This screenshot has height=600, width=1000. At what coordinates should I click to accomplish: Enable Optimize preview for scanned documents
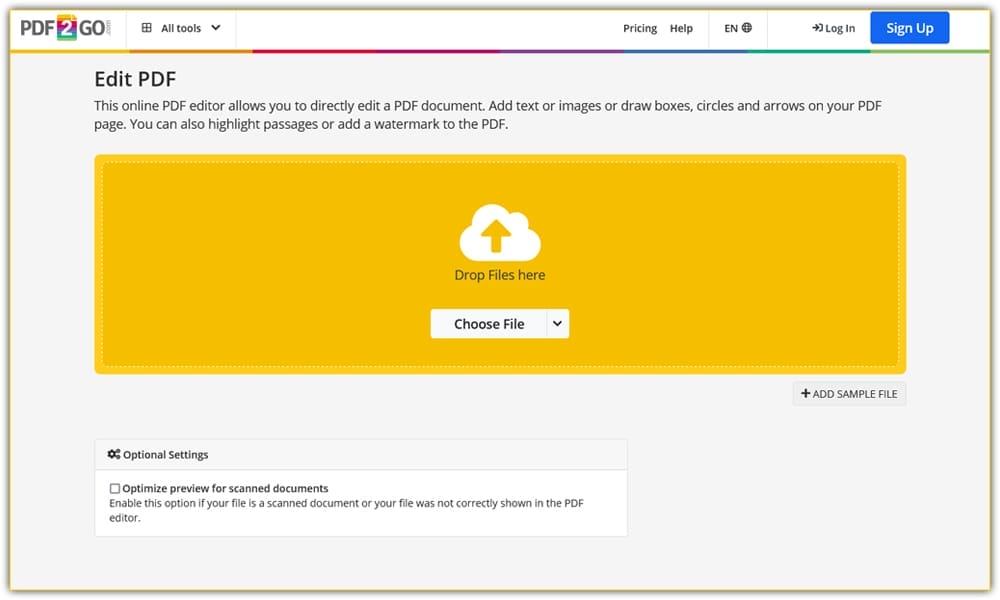pyautogui.click(x=115, y=488)
